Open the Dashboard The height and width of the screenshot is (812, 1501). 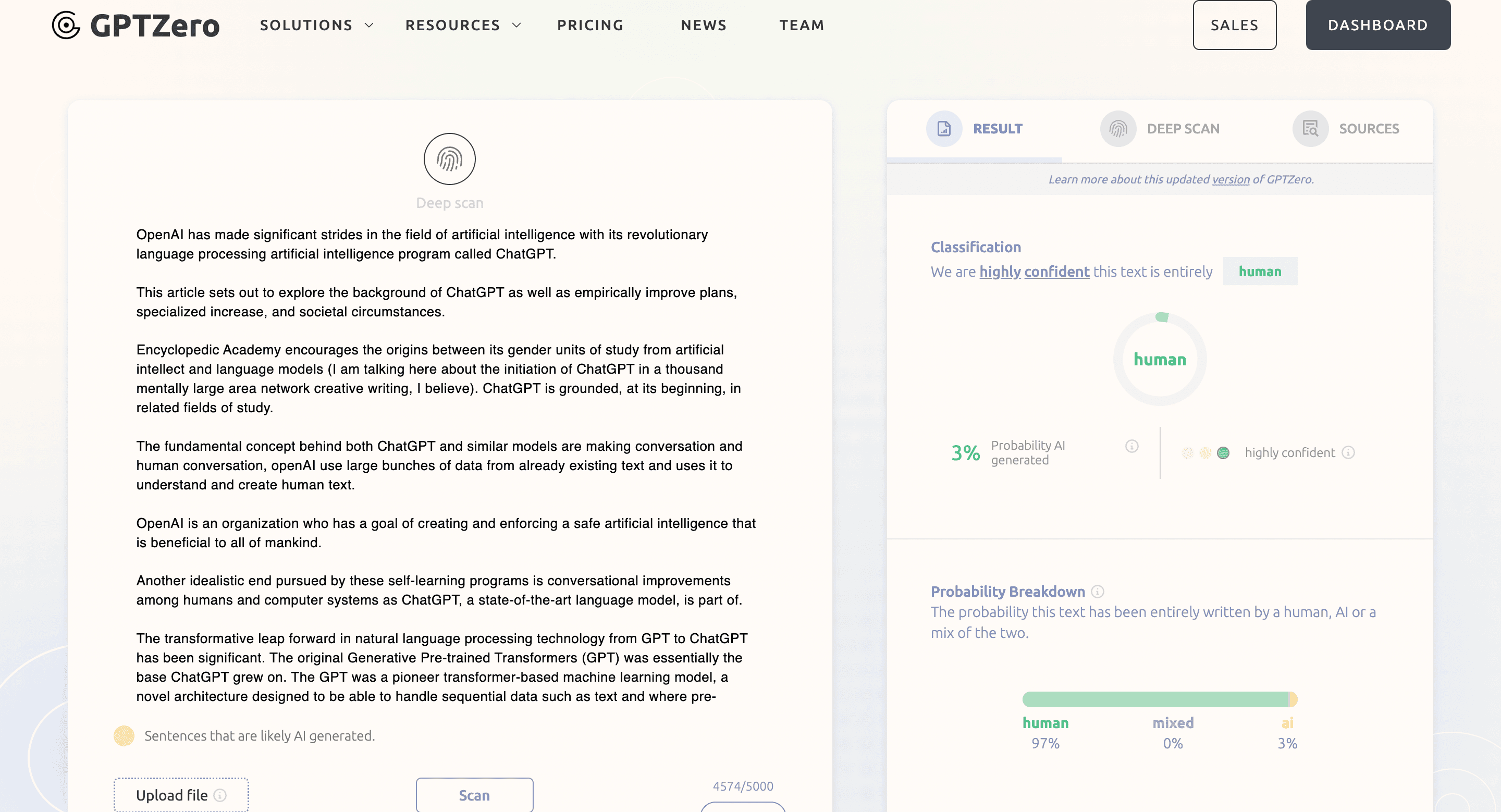[x=1377, y=25]
